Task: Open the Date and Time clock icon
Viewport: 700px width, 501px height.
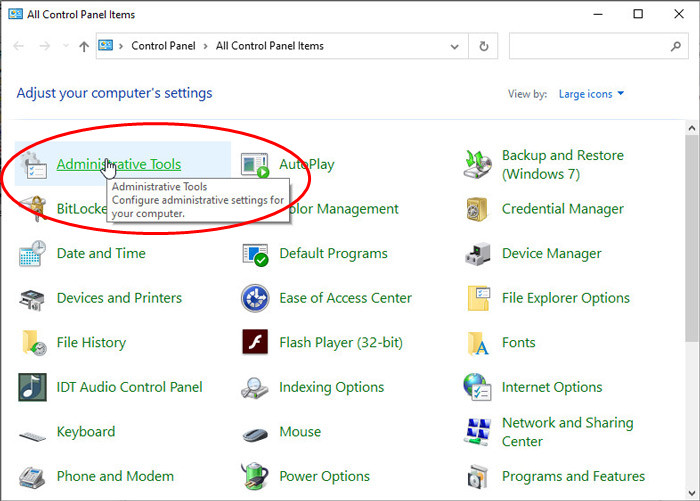Action: [32, 254]
